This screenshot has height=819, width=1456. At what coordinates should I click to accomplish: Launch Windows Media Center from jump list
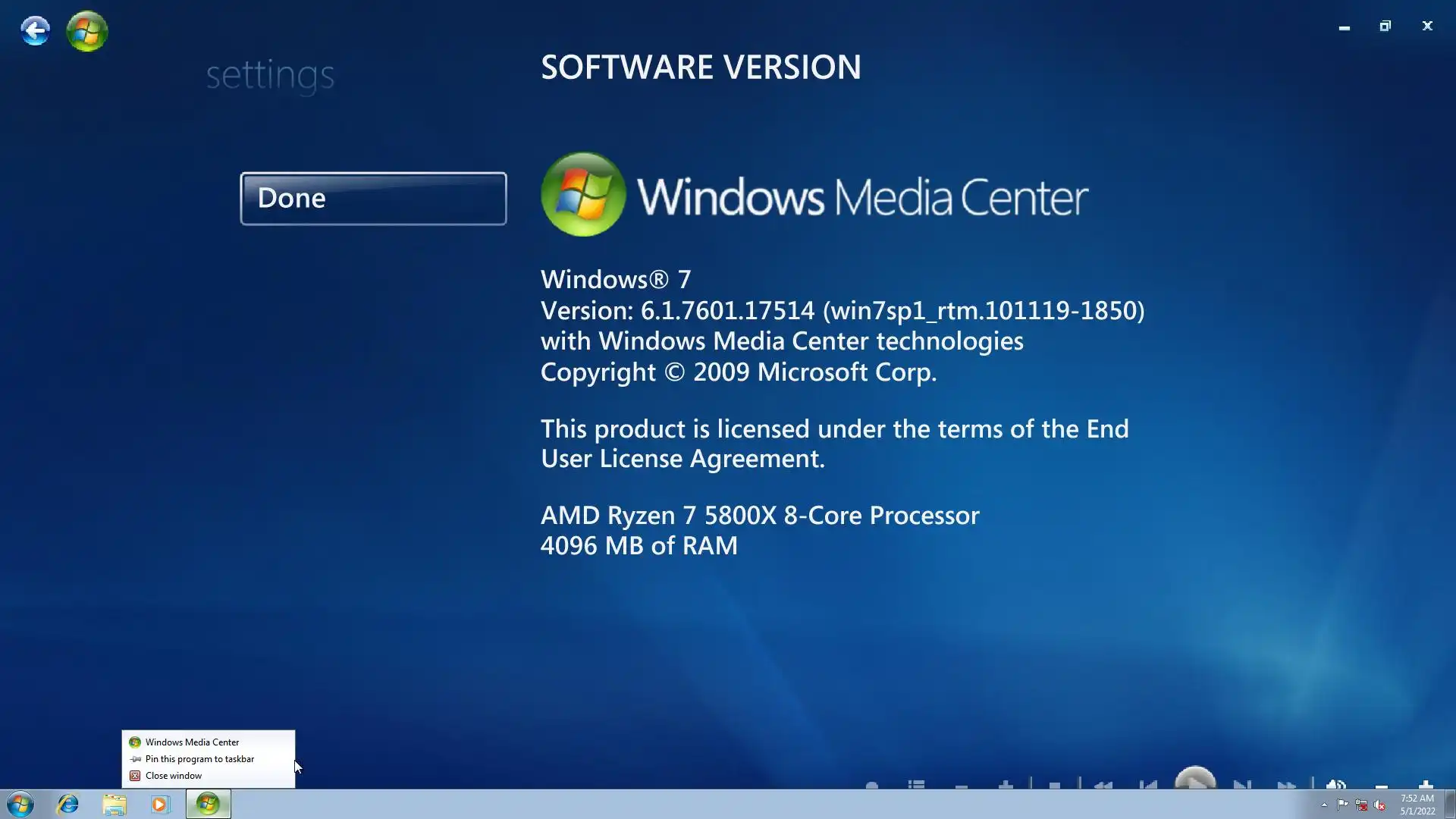click(192, 742)
